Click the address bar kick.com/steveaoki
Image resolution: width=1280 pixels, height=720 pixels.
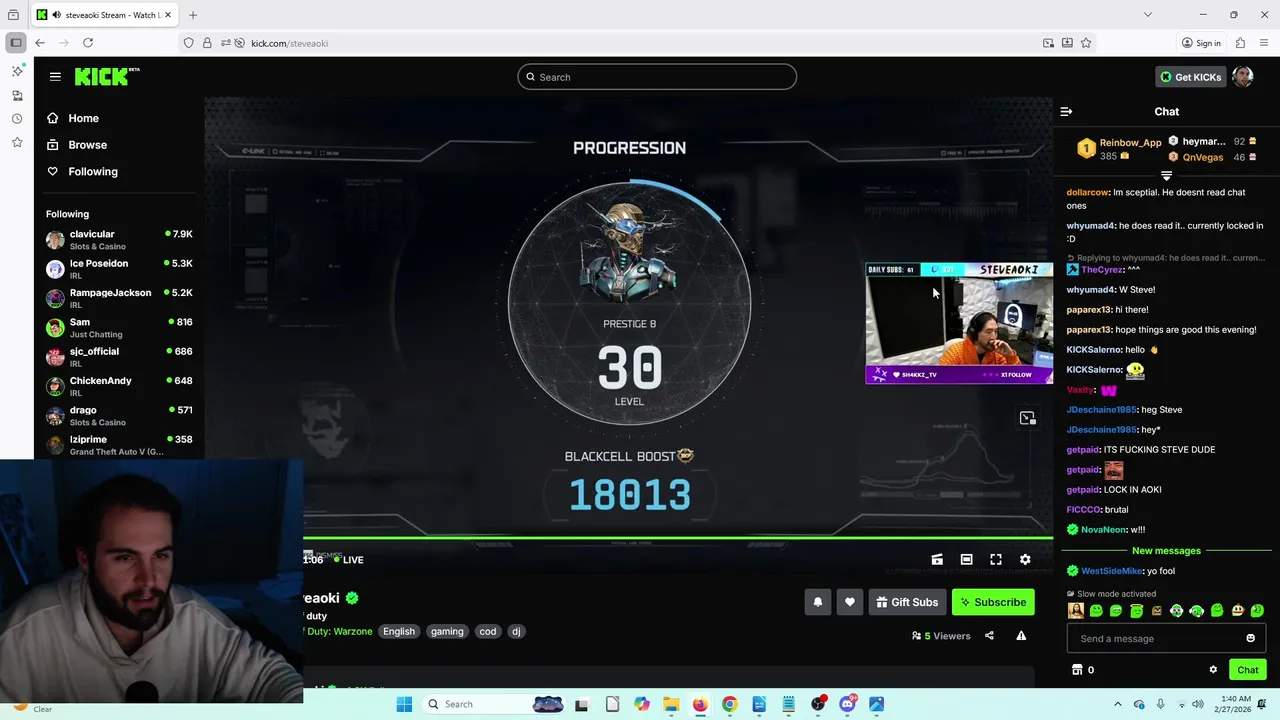point(289,43)
